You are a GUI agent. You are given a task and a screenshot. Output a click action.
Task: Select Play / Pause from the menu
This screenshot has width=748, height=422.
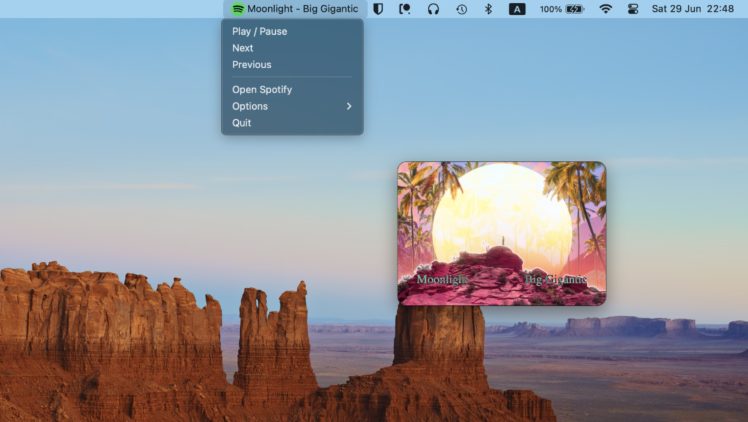(x=259, y=32)
